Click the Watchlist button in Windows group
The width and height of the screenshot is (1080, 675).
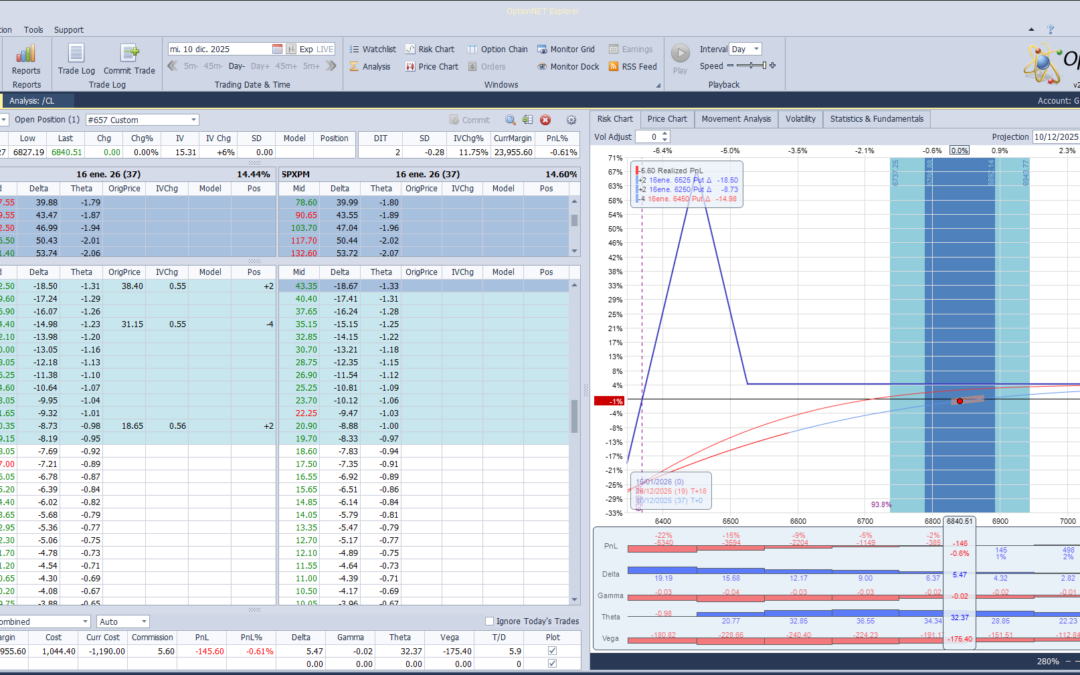tap(372, 49)
